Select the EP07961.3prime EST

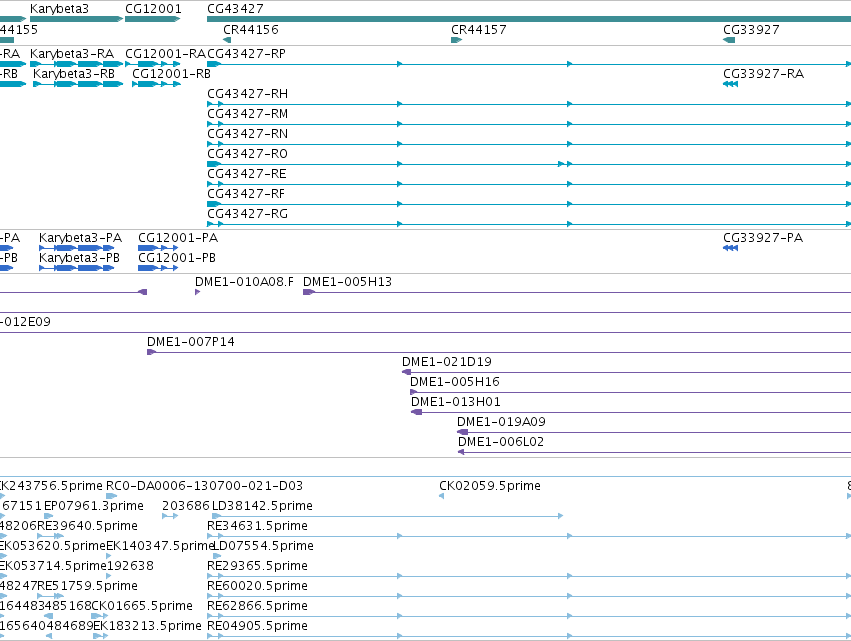pyautogui.click(x=48, y=516)
